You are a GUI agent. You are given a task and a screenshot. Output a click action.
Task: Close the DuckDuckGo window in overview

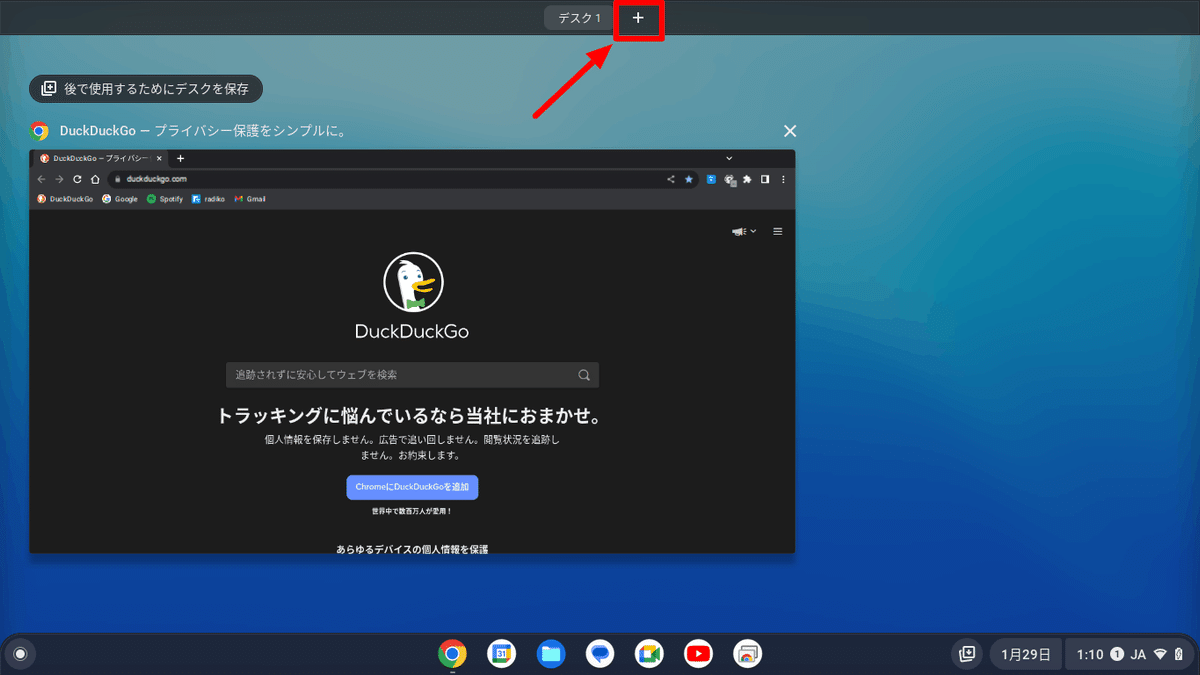coord(790,131)
